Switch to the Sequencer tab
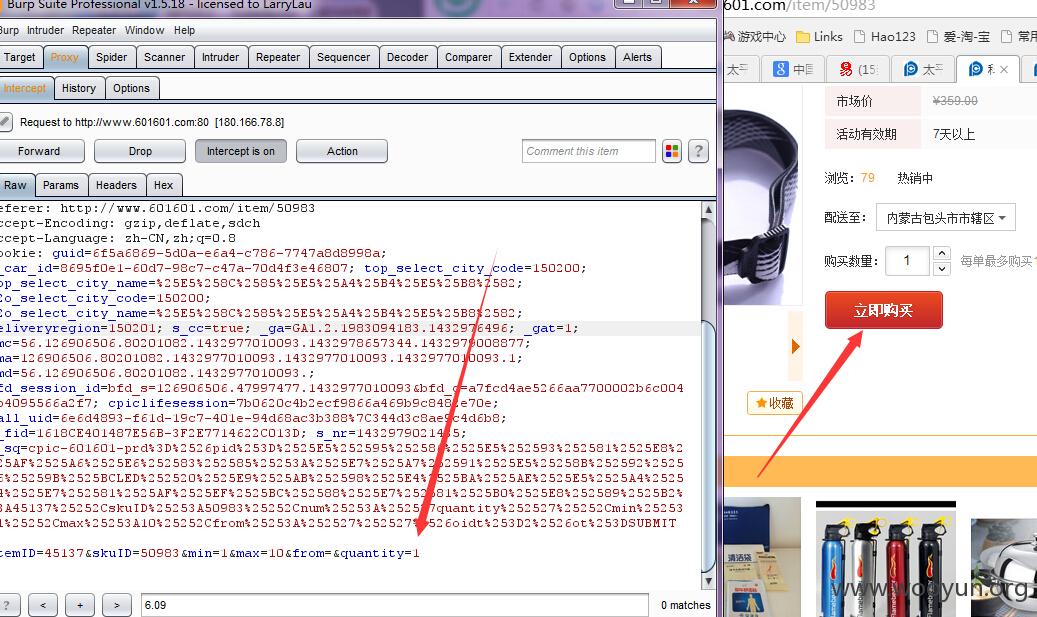1037x617 pixels. (x=343, y=58)
